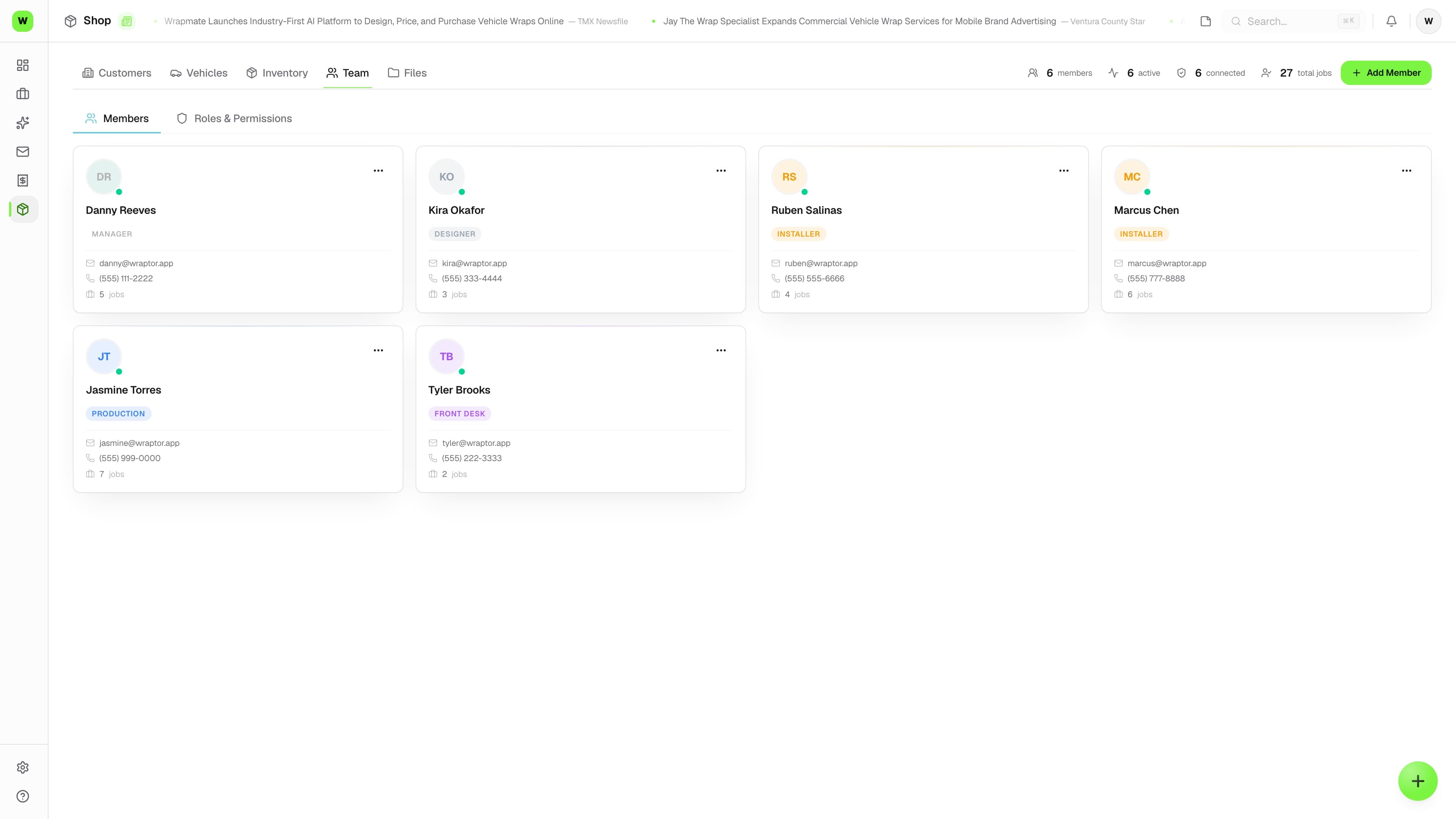Click Marcus Chen INSTALLER badge

1141,234
